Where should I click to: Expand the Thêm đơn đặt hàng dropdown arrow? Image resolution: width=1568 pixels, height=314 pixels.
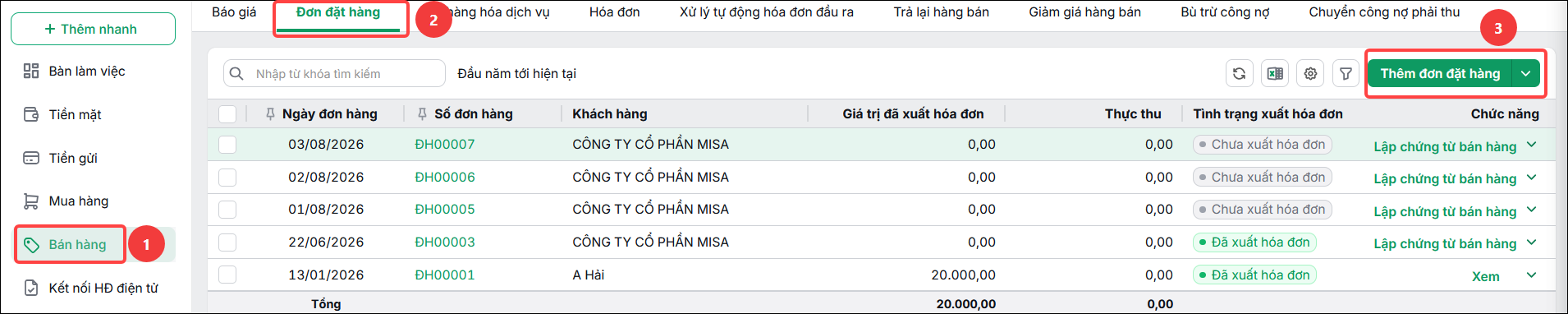(1525, 74)
